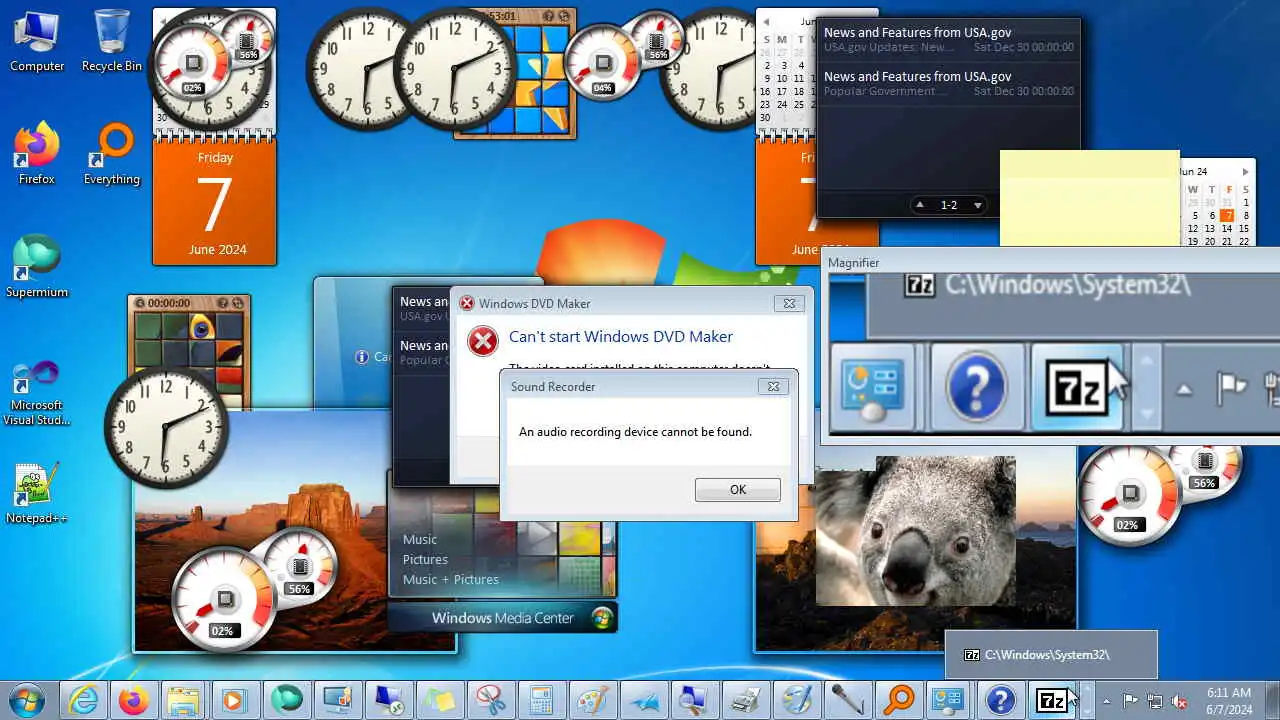Open Windows Explorer from the taskbar
This screenshot has width=1280, height=720.
tap(184, 700)
